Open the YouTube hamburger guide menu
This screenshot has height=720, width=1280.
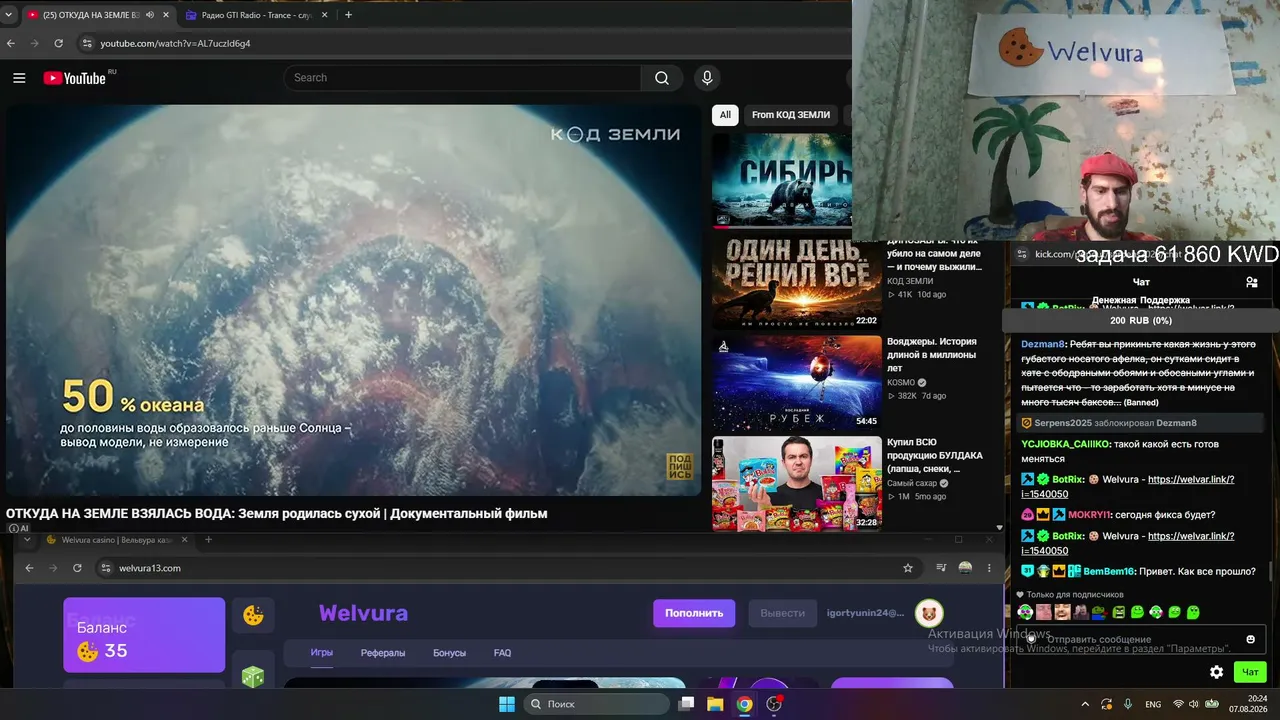pos(19,78)
